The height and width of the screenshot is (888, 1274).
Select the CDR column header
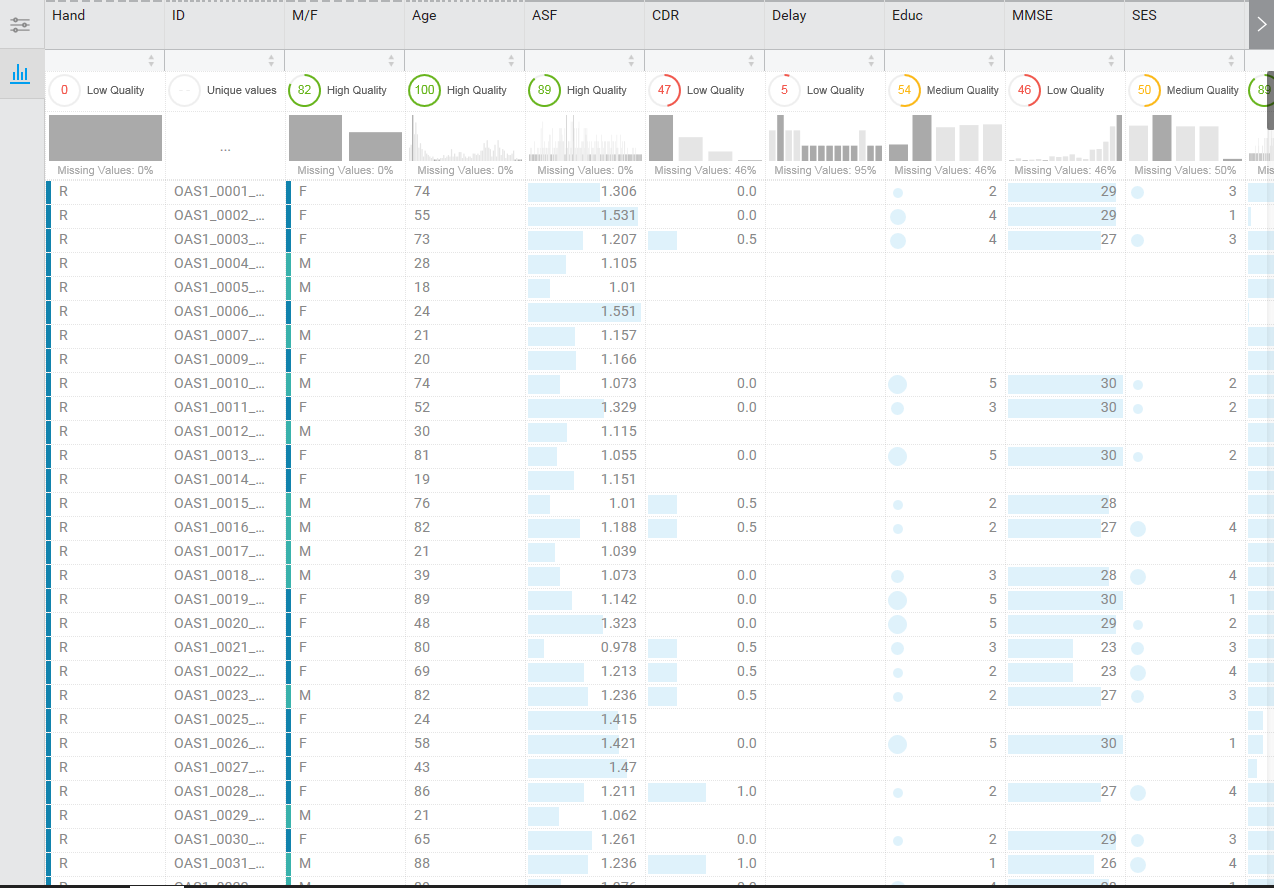[705, 25]
